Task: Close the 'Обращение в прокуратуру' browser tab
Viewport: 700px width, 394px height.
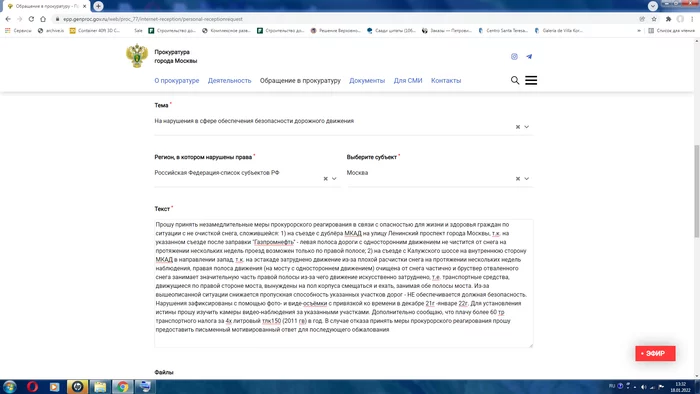Action: pyautogui.click(x=84, y=6)
